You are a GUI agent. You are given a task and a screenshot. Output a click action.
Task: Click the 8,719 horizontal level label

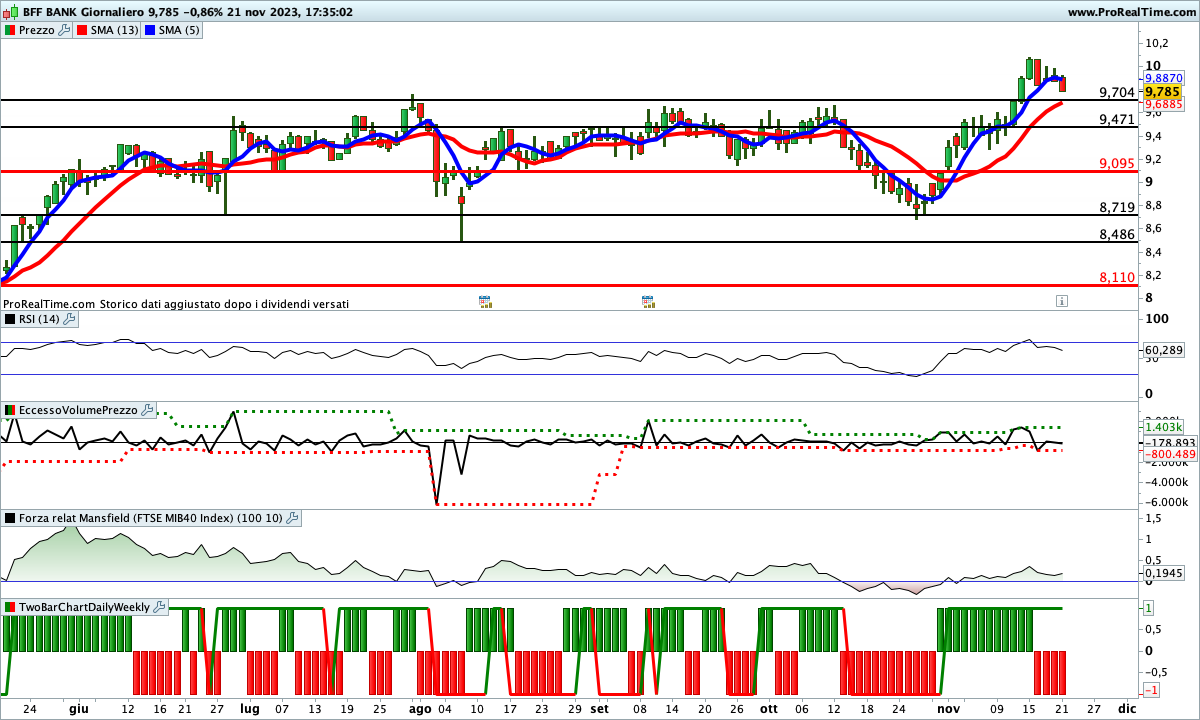click(x=1116, y=208)
